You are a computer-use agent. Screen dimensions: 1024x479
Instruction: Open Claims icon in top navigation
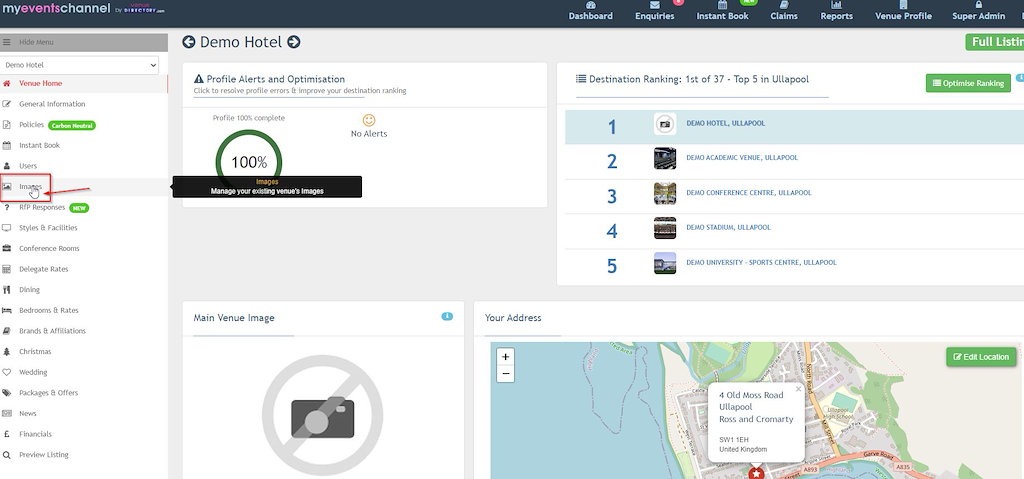coord(784,5)
